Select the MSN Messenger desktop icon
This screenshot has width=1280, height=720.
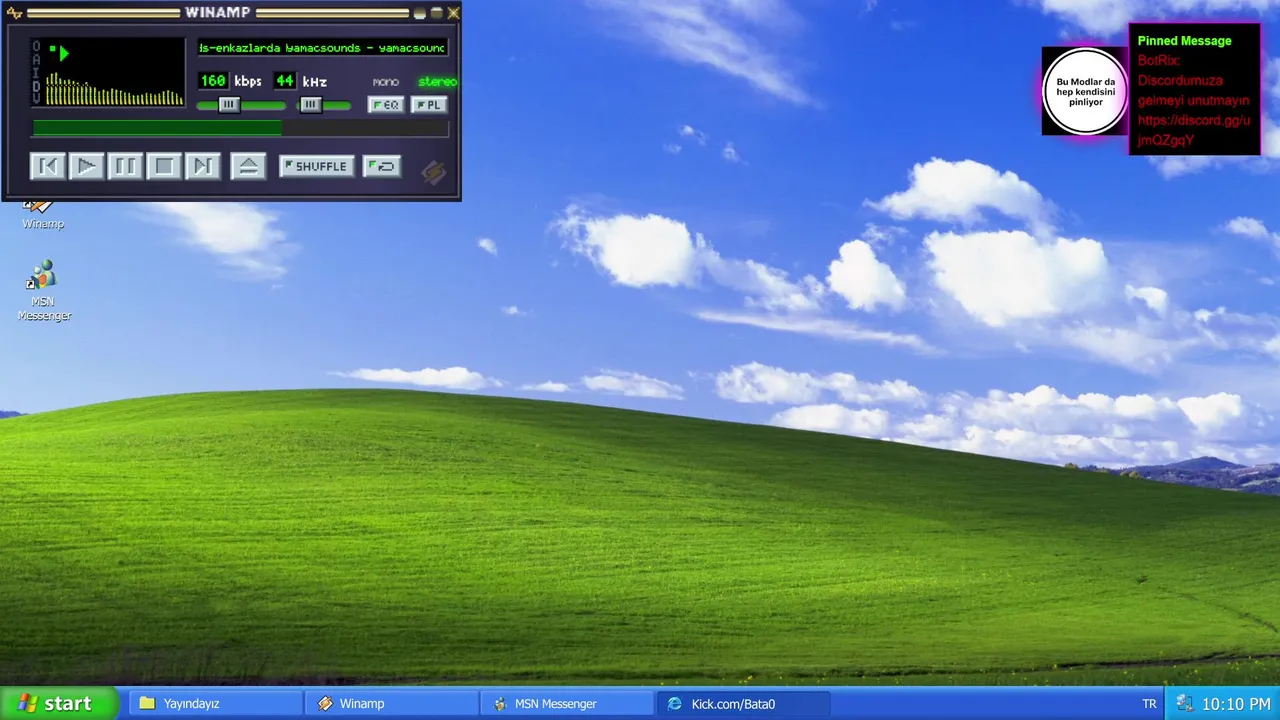click(44, 290)
